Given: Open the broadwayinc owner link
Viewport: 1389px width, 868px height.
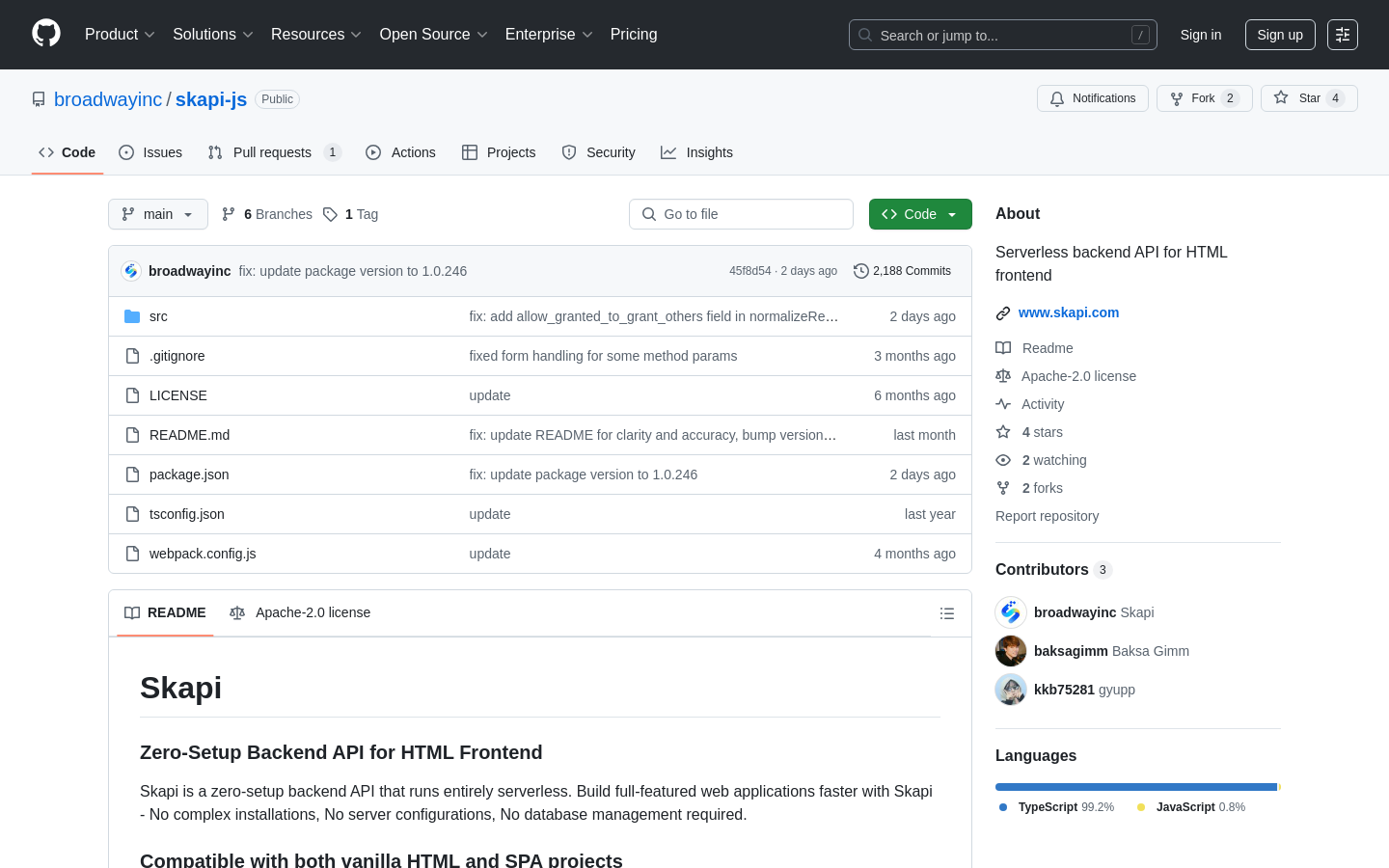Looking at the screenshot, I should [108, 99].
